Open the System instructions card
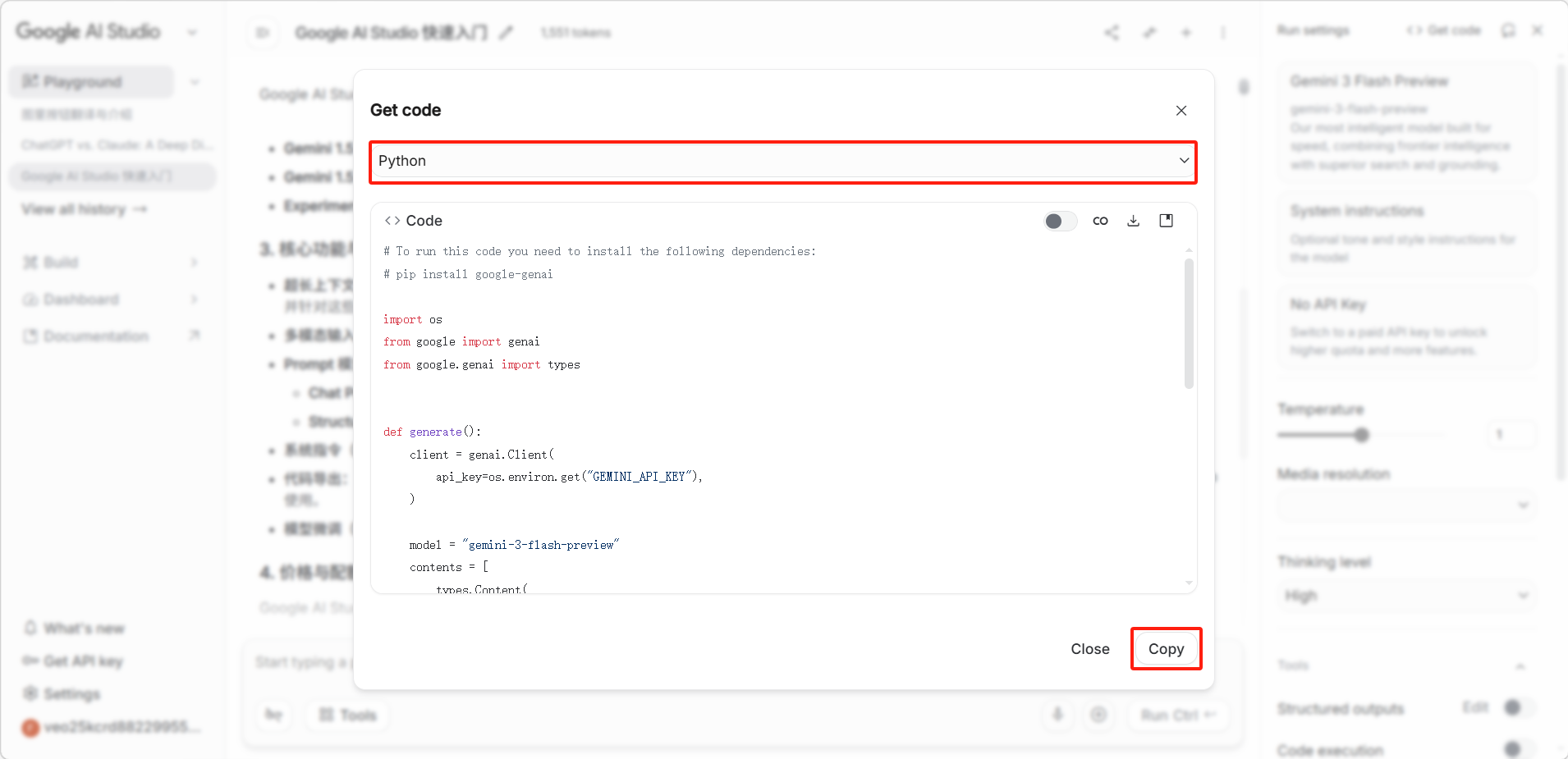1568x759 pixels. click(1406, 234)
